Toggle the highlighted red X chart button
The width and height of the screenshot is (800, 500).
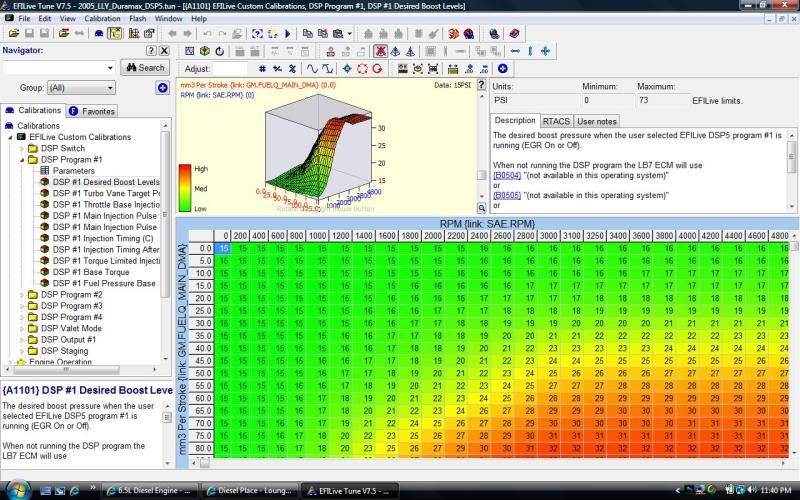pos(380,51)
